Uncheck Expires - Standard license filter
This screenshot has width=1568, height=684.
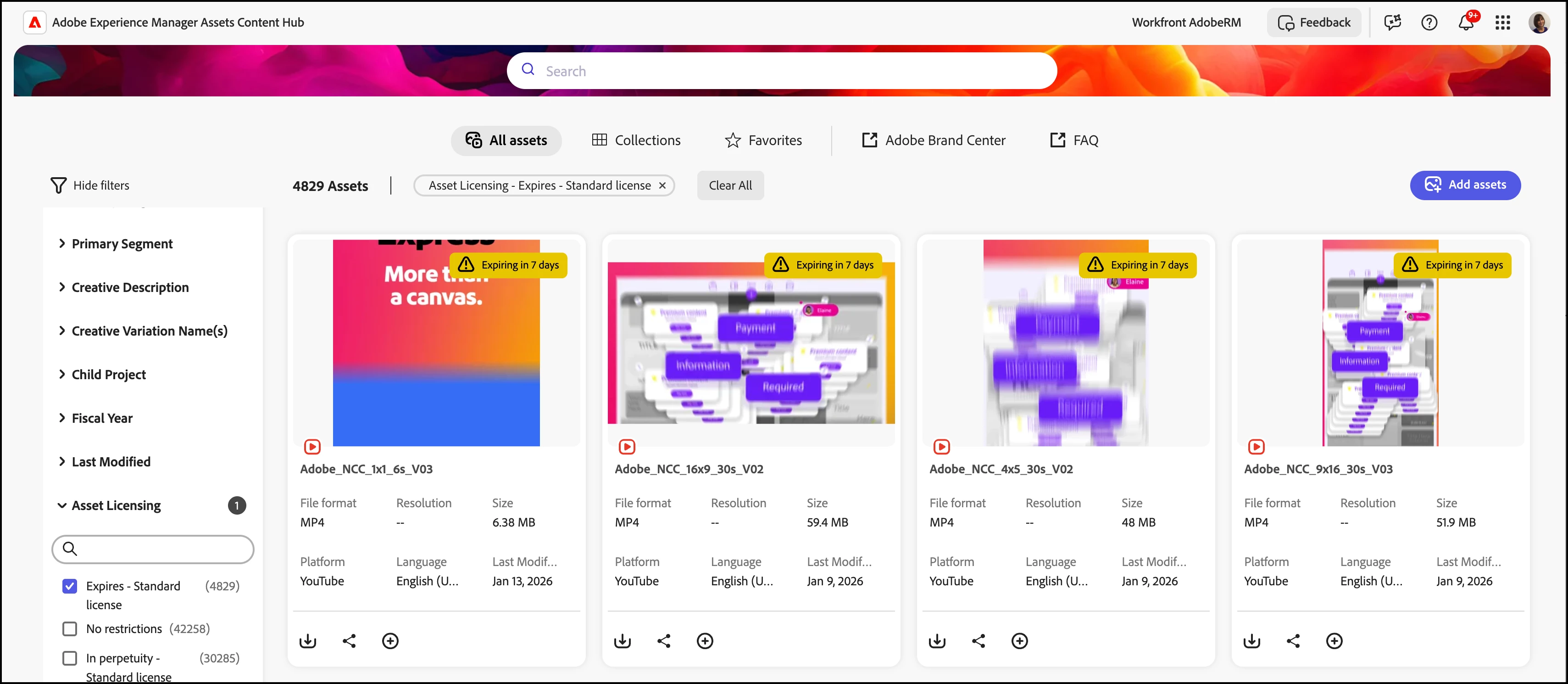(x=70, y=586)
